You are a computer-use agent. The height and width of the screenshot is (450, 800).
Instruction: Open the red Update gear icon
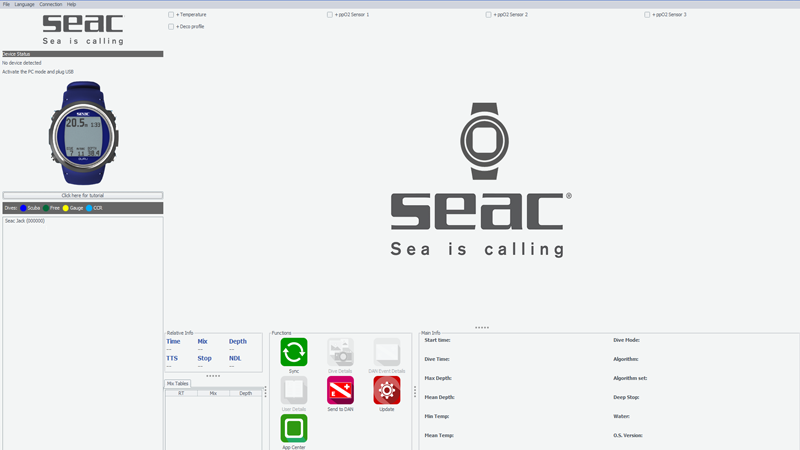tap(387, 390)
